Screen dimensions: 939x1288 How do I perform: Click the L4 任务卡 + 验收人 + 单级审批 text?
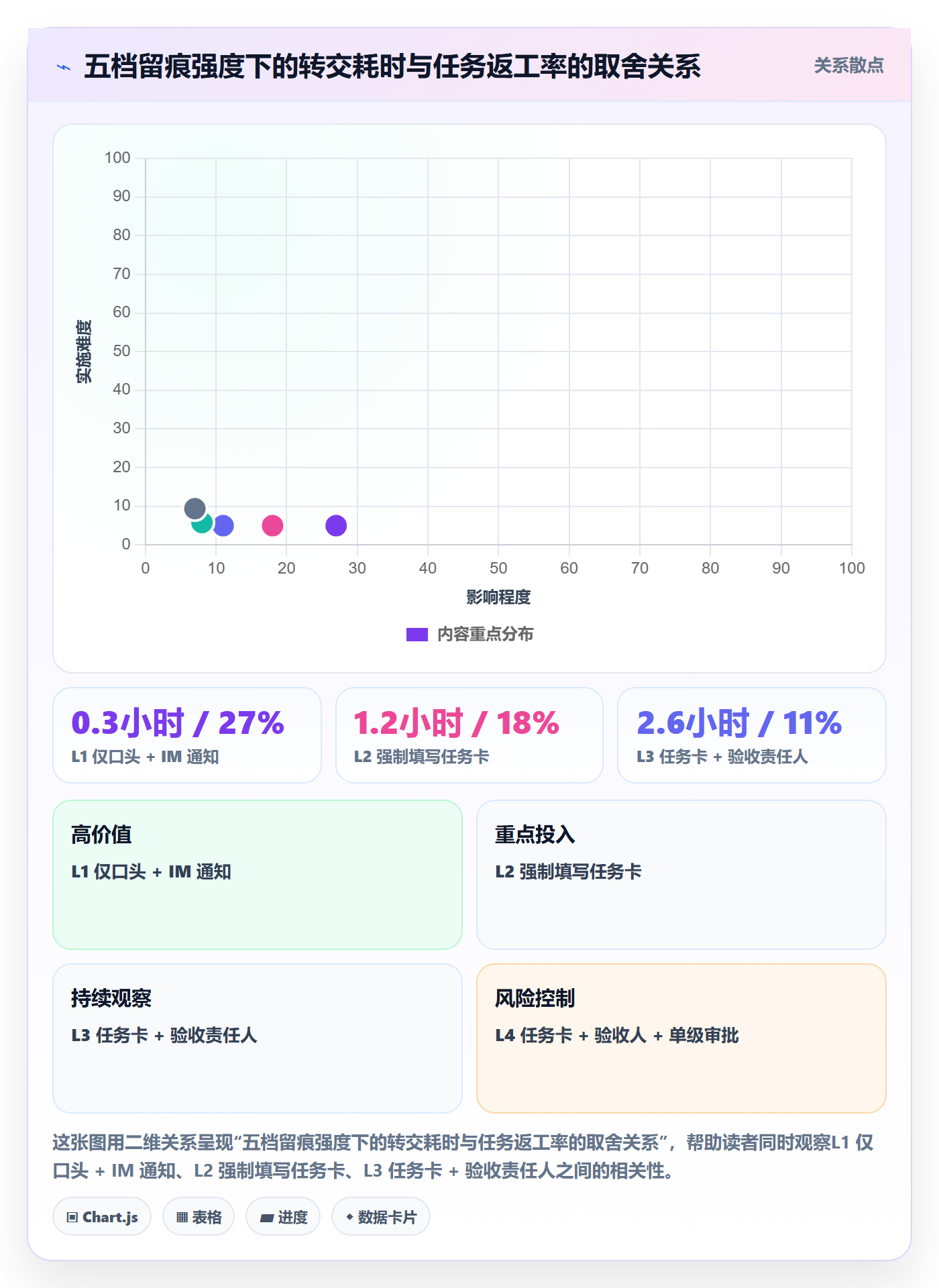(617, 1036)
